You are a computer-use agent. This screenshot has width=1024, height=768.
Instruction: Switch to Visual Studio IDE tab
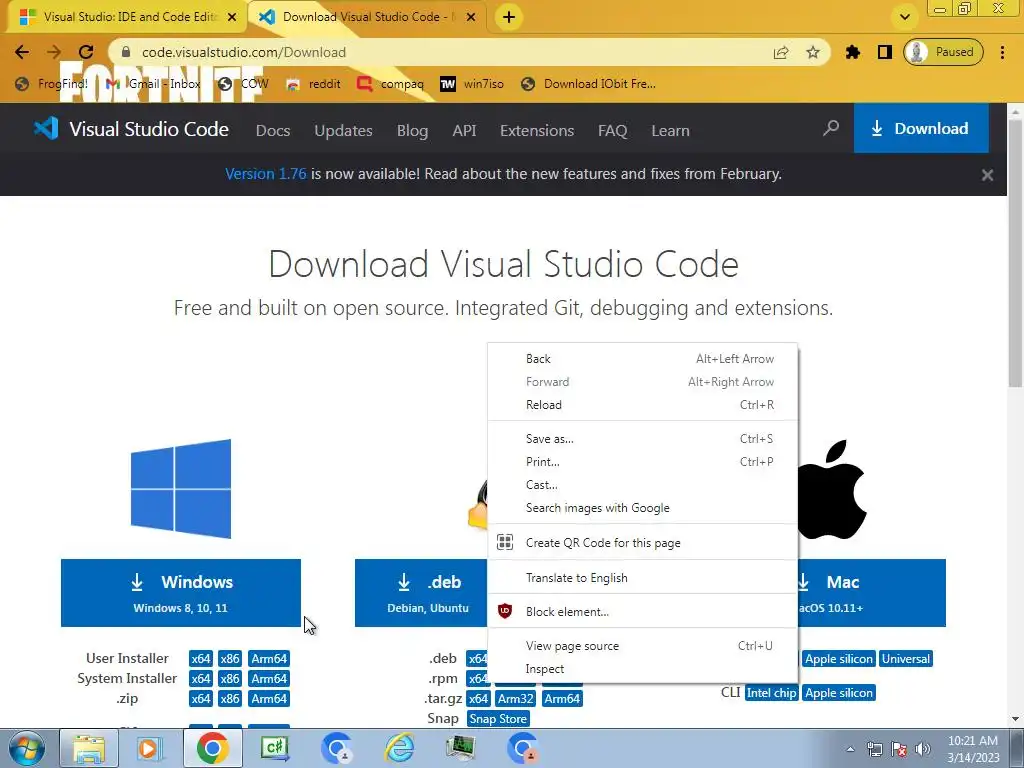(128, 17)
